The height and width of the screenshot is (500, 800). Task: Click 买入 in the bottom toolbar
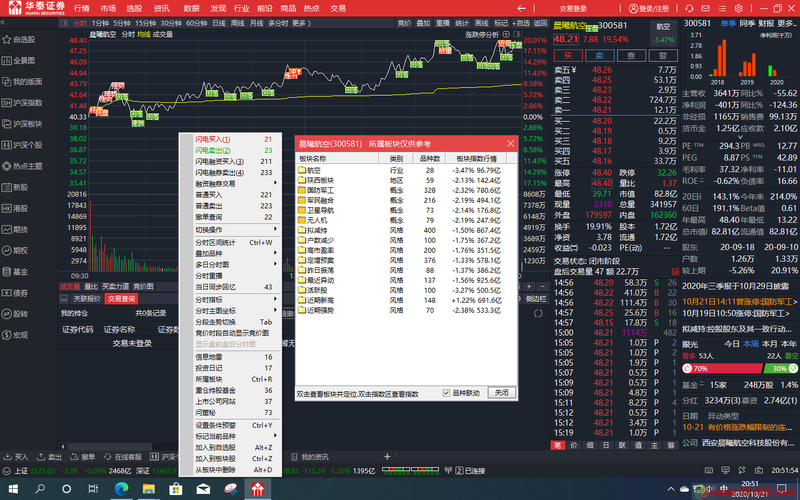[16, 457]
